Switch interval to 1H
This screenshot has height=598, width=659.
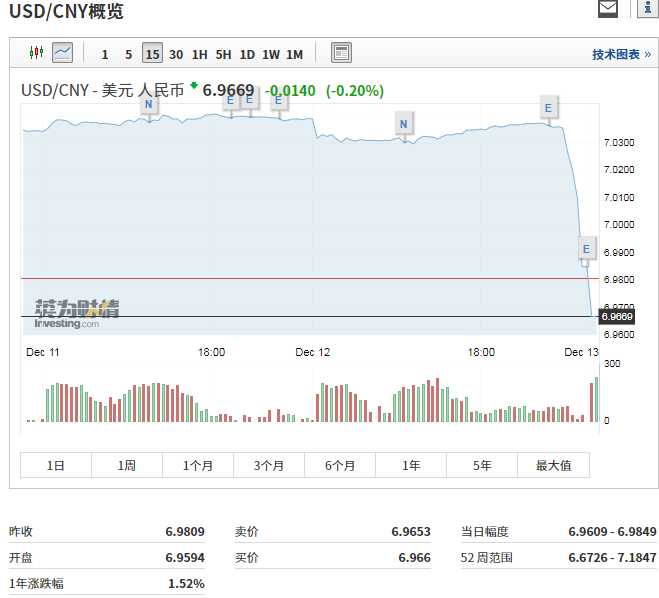pyautogui.click(x=199, y=54)
